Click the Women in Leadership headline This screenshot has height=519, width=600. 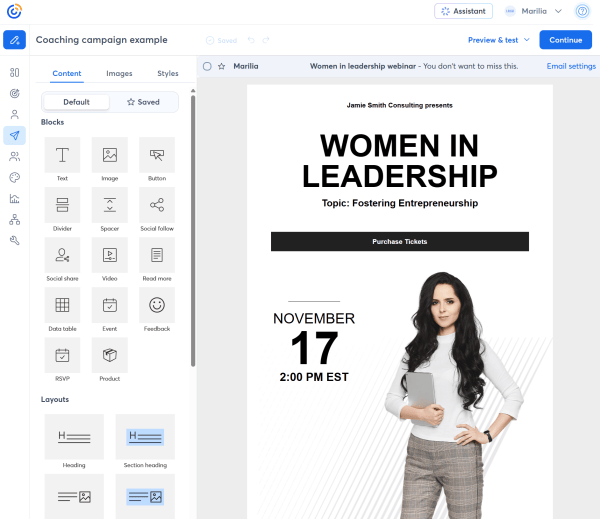coord(400,161)
